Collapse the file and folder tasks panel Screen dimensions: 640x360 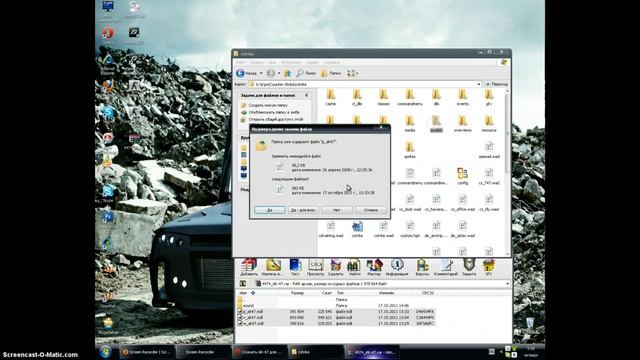click(x=307, y=95)
